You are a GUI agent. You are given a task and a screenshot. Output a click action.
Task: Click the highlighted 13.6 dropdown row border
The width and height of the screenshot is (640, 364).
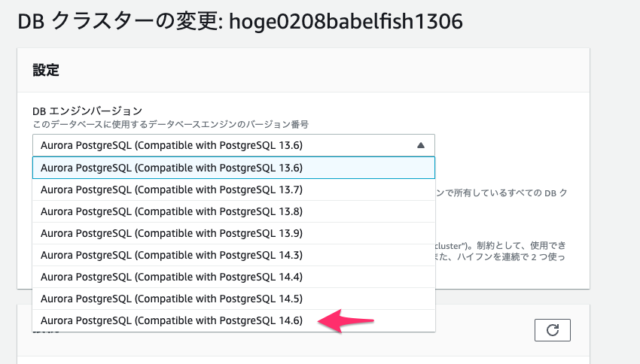pos(233,168)
